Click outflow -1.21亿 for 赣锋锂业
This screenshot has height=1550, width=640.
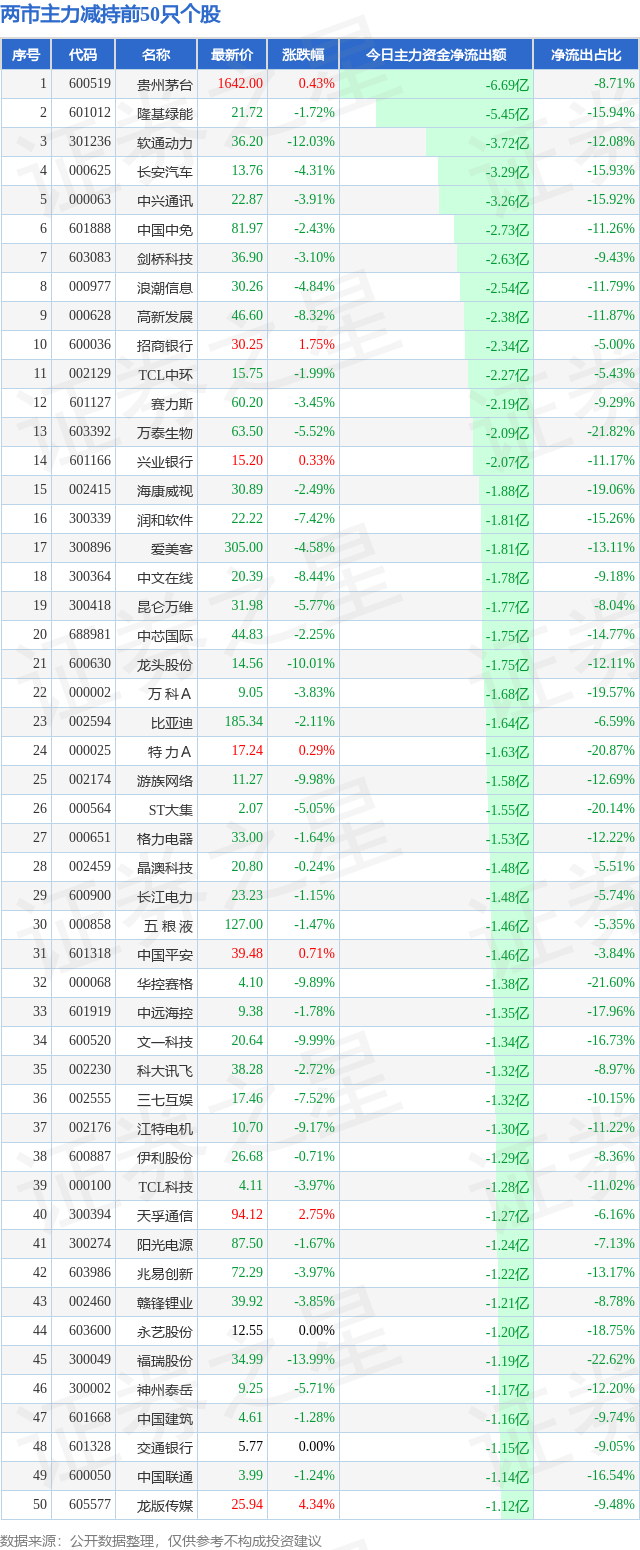pyautogui.click(x=507, y=1303)
